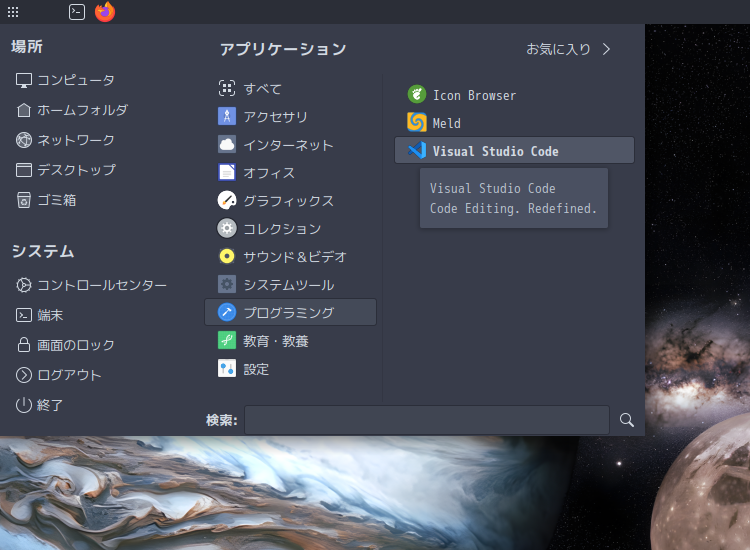Select the システムツール category

290,285
